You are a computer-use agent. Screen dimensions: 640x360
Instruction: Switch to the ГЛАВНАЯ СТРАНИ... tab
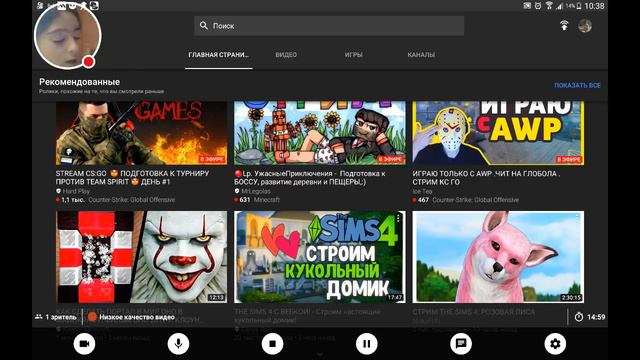pos(218,55)
